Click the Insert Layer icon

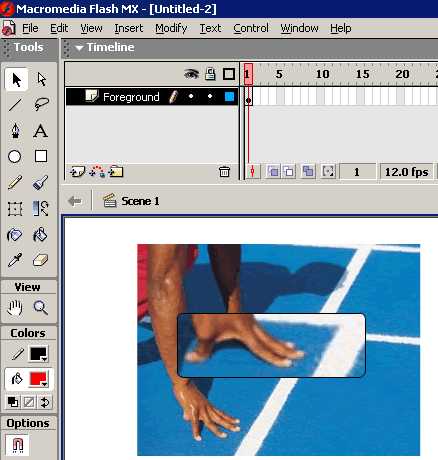(x=77, y=172)
